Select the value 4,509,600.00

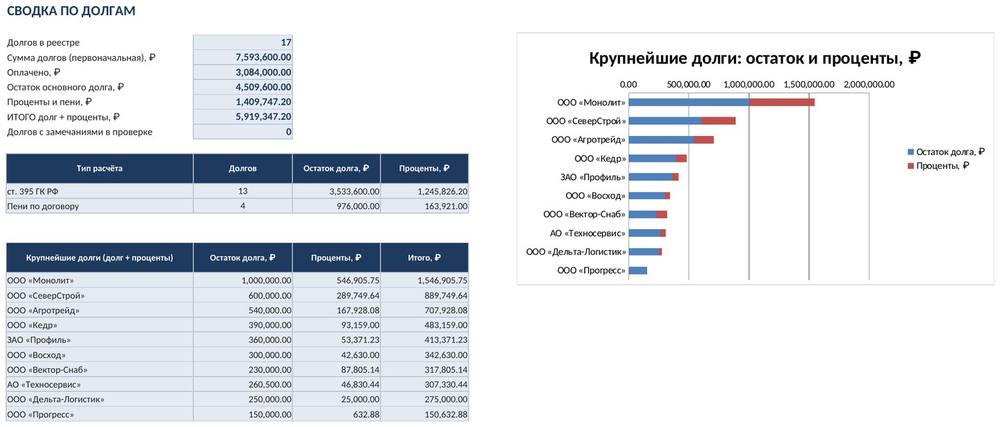tap(243, 87)
